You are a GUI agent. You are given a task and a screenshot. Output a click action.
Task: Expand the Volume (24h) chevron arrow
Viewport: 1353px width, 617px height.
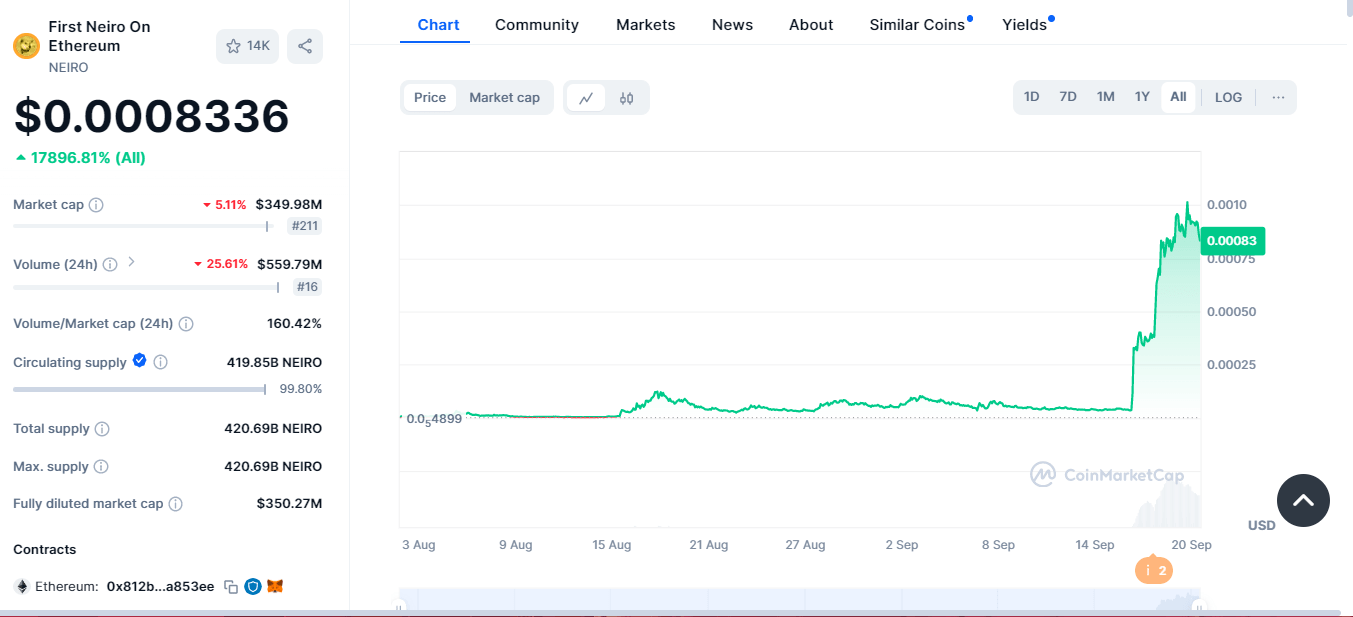(131, 263)
